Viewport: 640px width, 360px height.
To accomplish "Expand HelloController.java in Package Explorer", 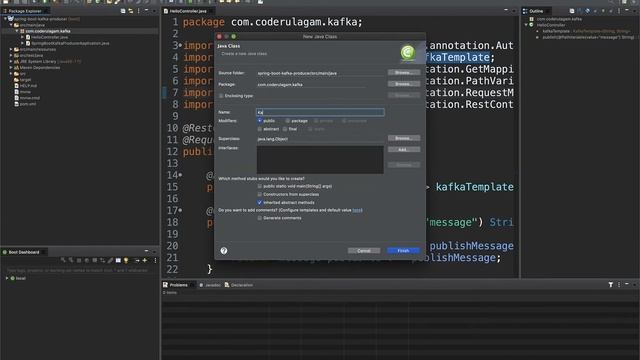I will (x=22, y=37).
